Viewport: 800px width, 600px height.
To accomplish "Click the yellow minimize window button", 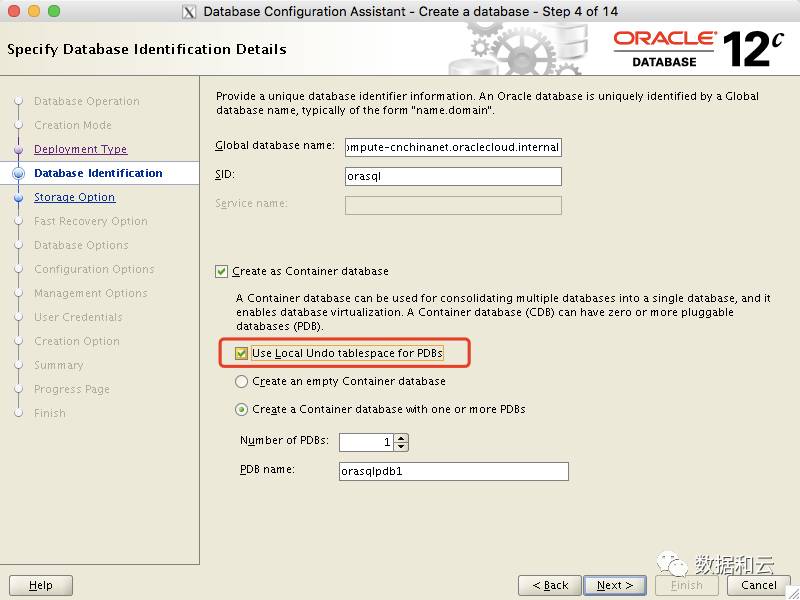I will click(x=34, y=11).
